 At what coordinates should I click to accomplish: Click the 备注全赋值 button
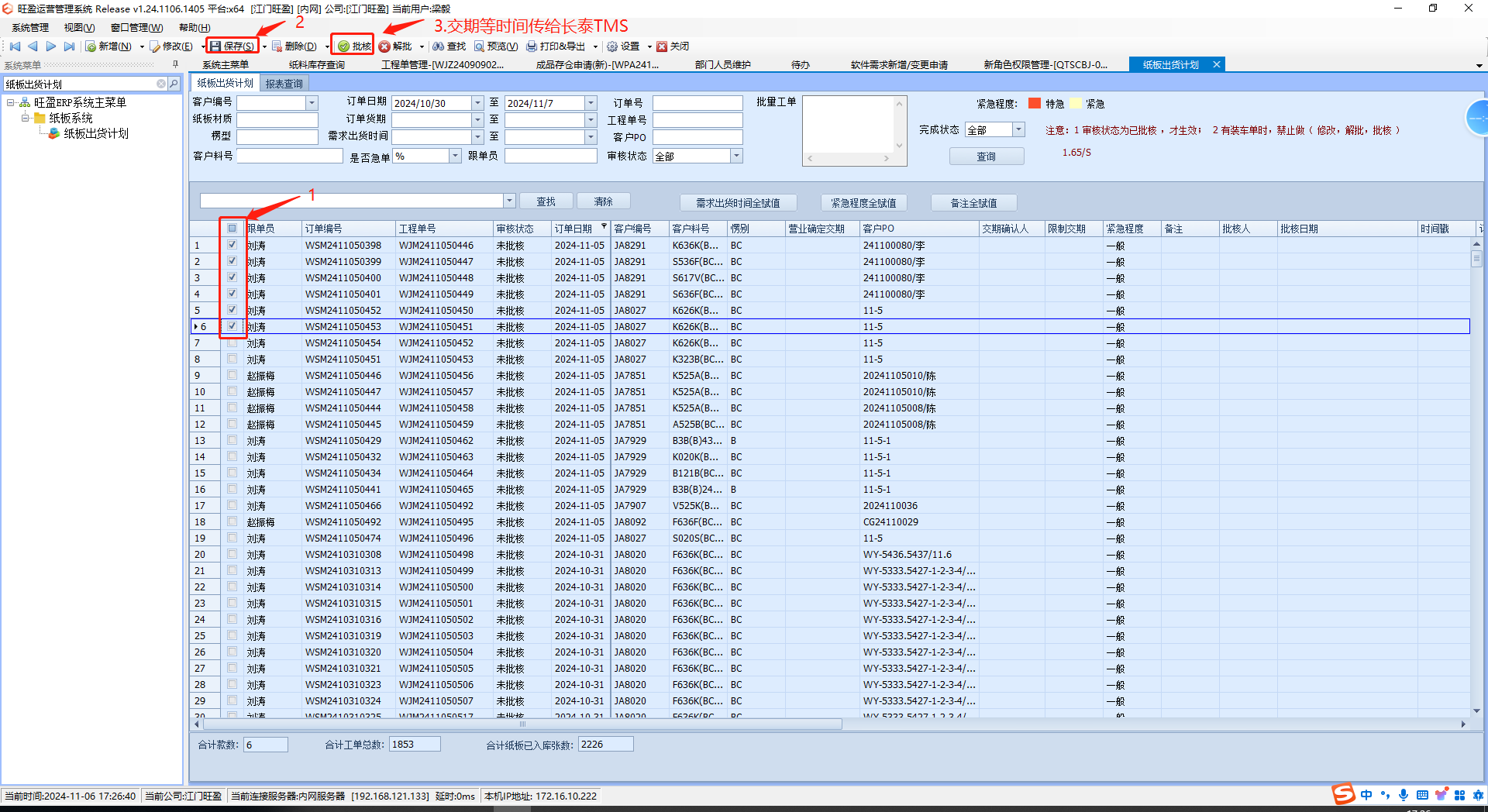[x=973, y=203]
